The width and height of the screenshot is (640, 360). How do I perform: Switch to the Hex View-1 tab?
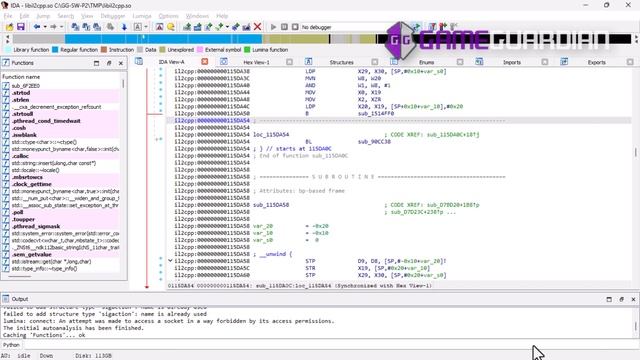(x=256, y=62)
